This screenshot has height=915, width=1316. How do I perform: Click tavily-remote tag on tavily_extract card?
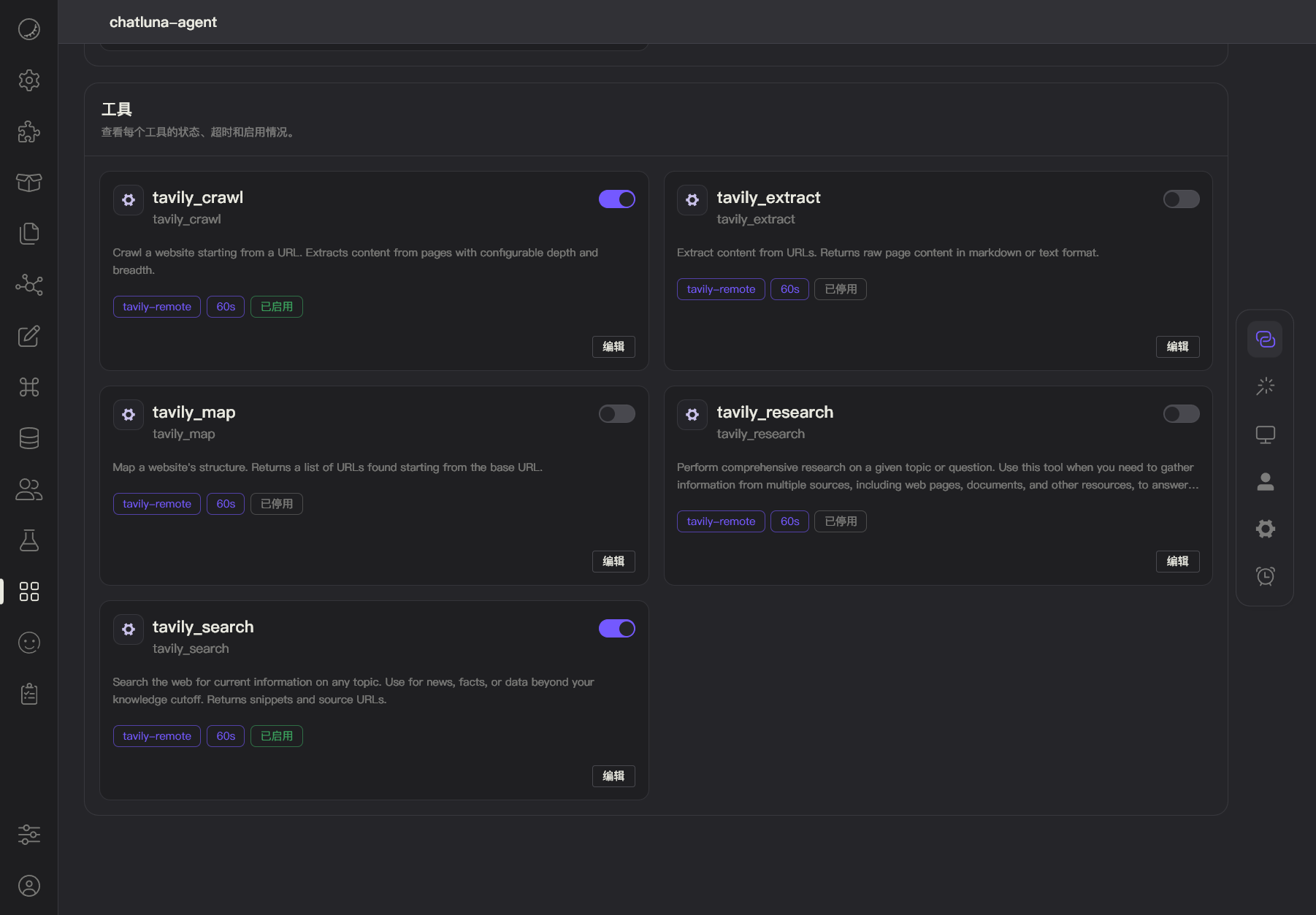point(721,289)
